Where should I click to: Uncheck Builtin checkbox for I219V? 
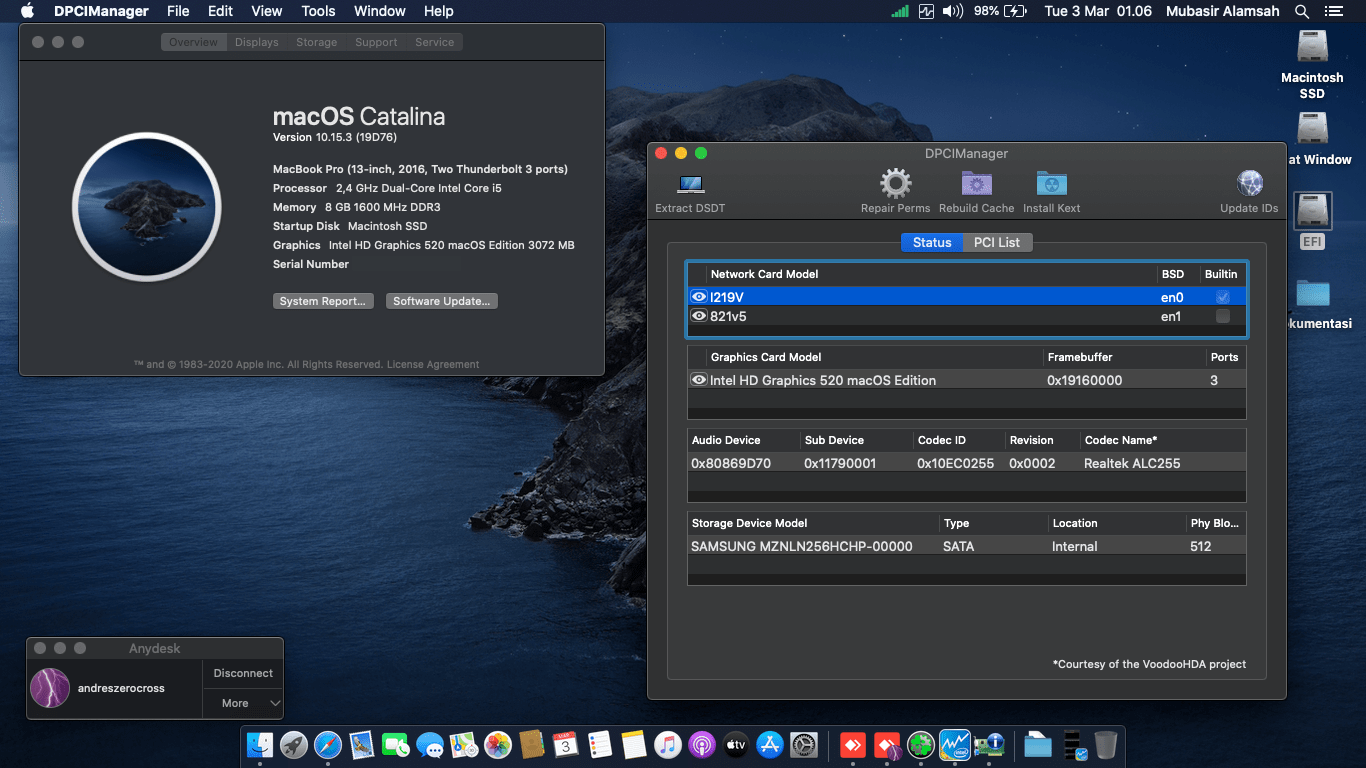pyautogui.click(x=1222, y=297)
